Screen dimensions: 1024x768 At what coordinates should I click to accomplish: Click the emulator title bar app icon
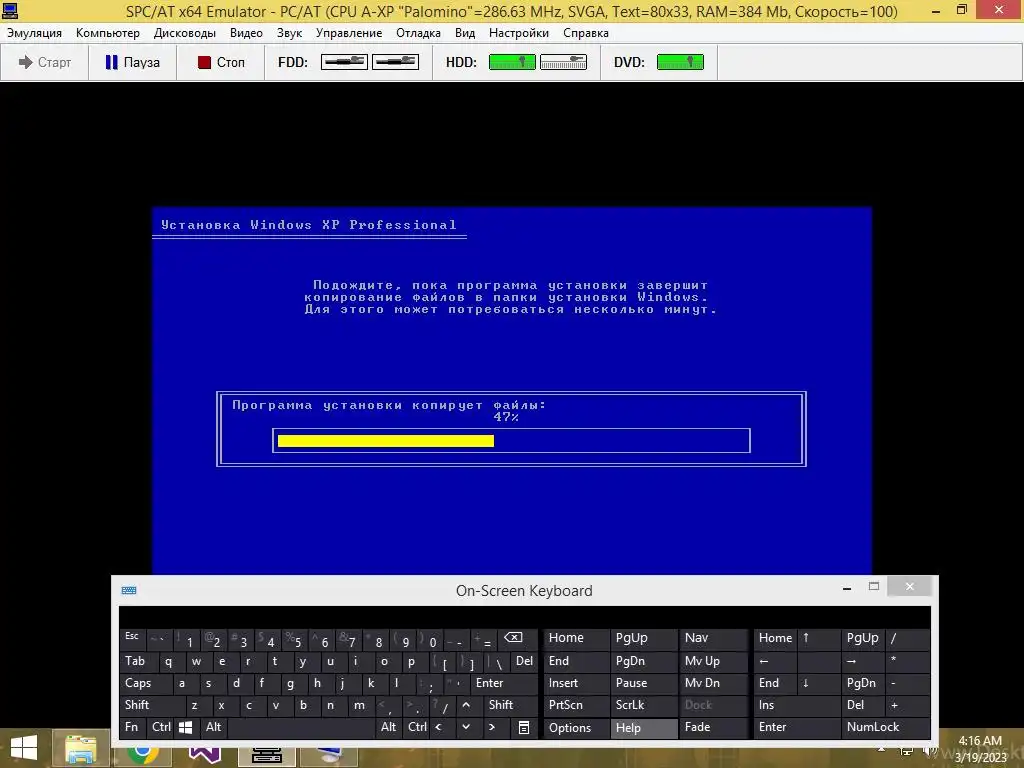click(10, 10)
